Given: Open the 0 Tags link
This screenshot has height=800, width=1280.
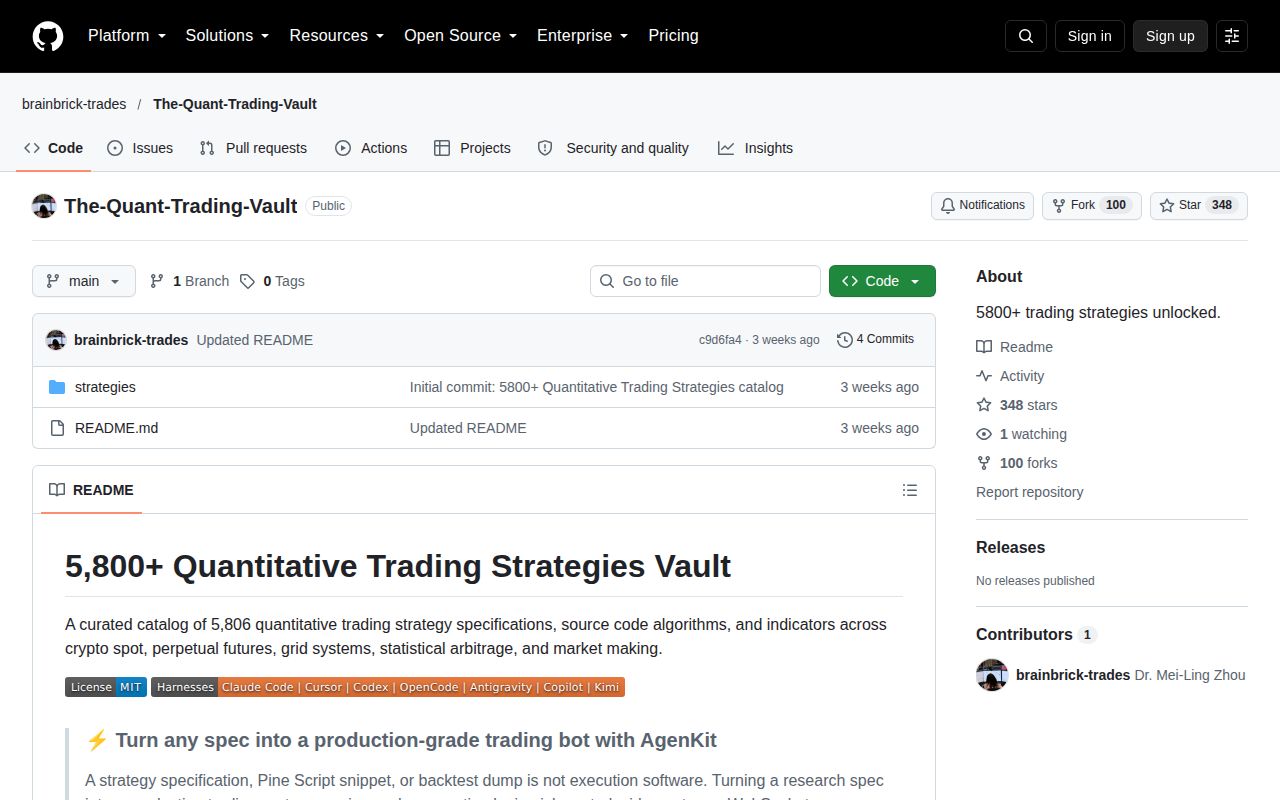Looking at the screenshot, I should (x=272, y=281).
